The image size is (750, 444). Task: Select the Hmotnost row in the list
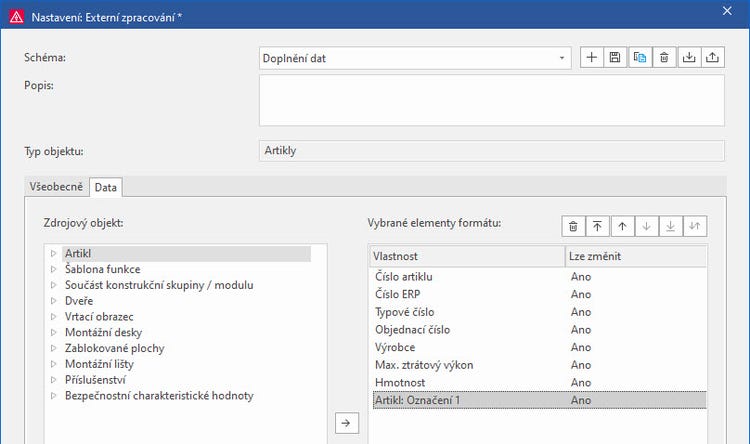tap(398, 383)
